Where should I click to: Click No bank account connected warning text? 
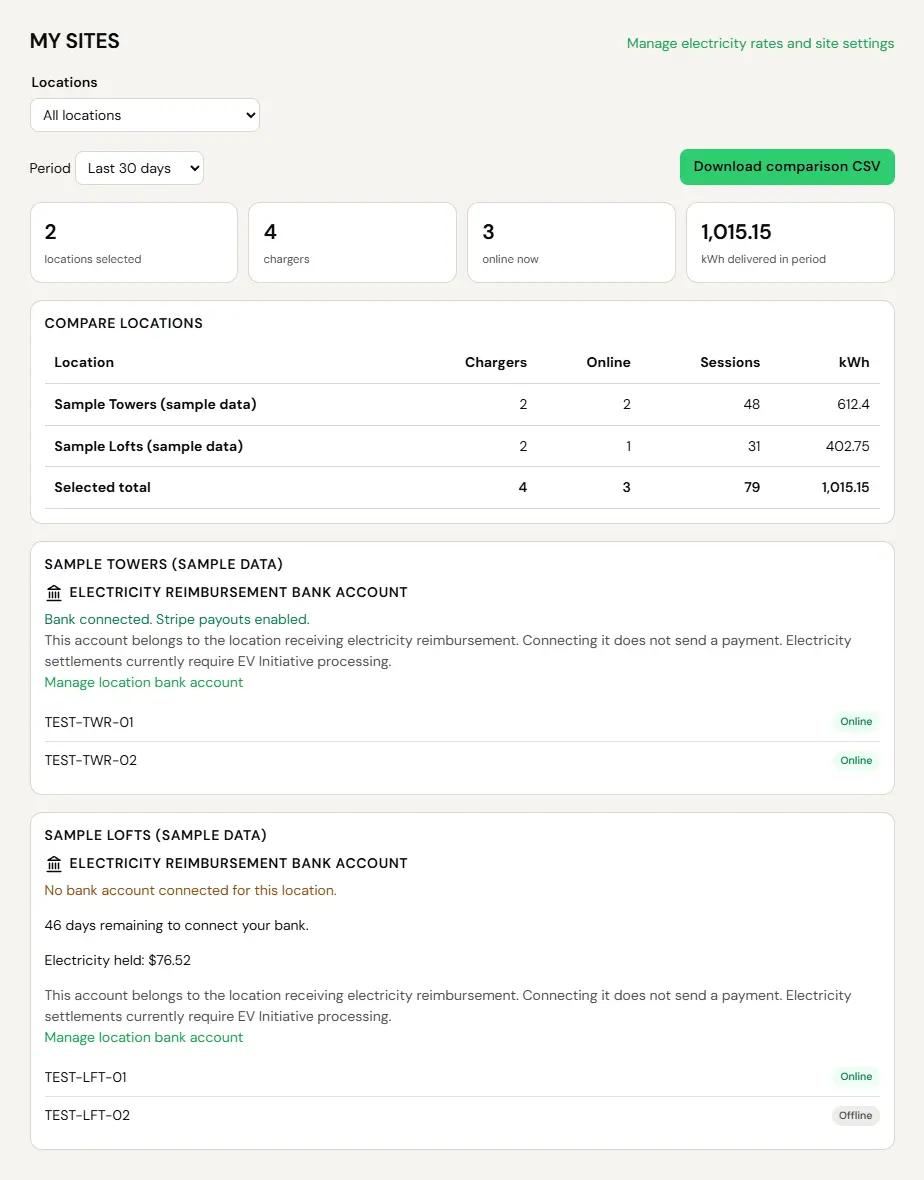pos(190,890)
